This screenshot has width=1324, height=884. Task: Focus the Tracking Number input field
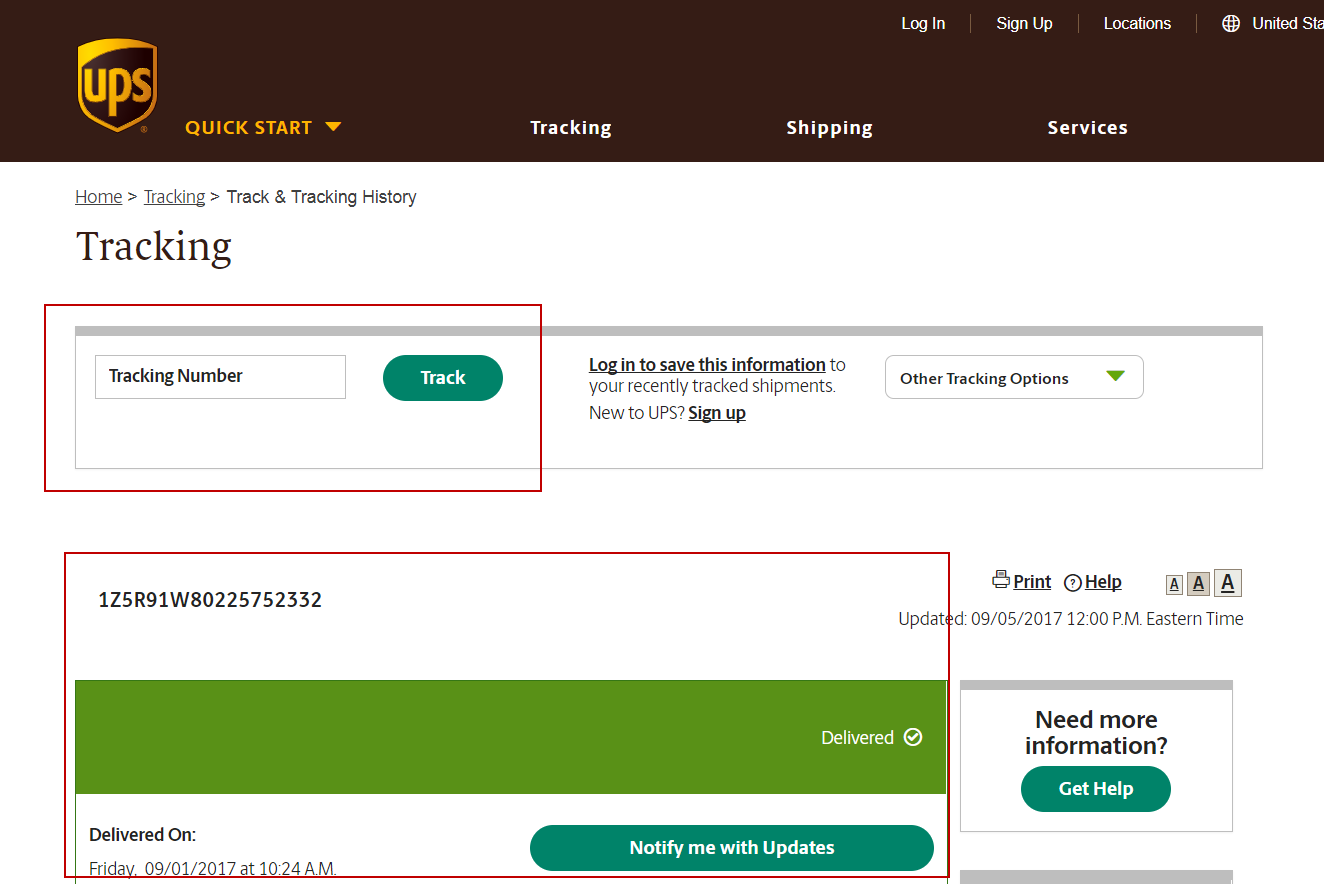(x=220, y=377)
